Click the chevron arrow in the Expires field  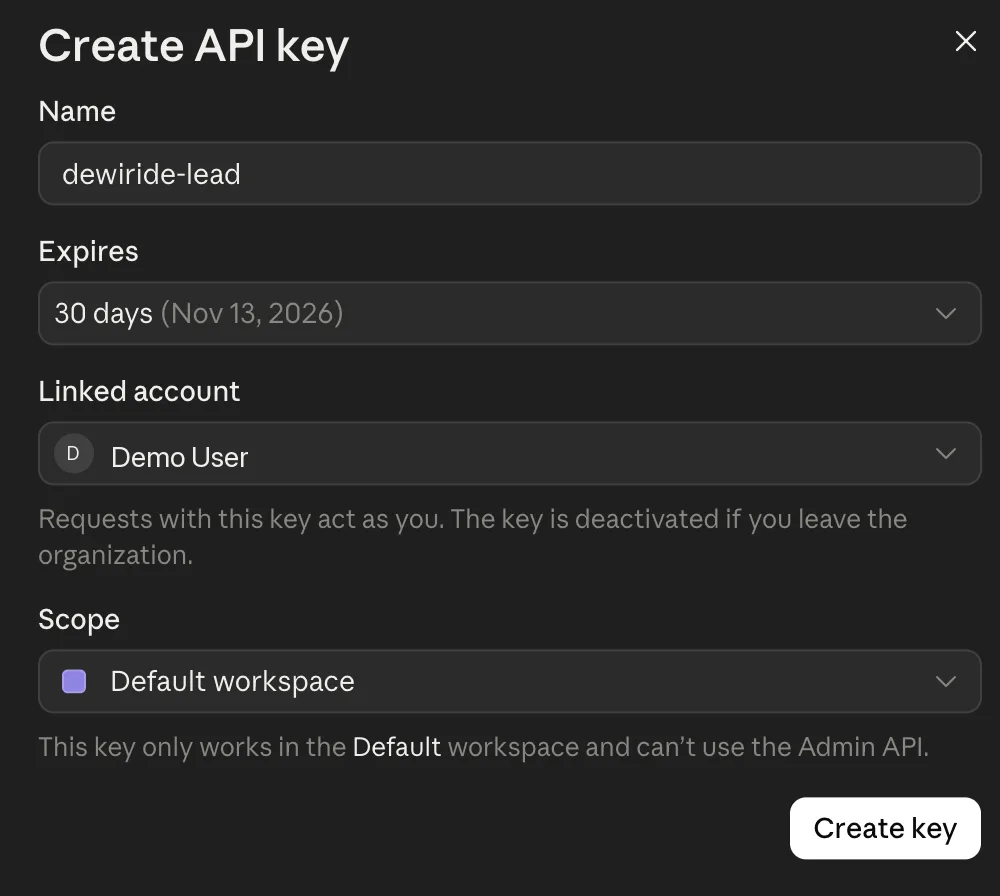946,313
